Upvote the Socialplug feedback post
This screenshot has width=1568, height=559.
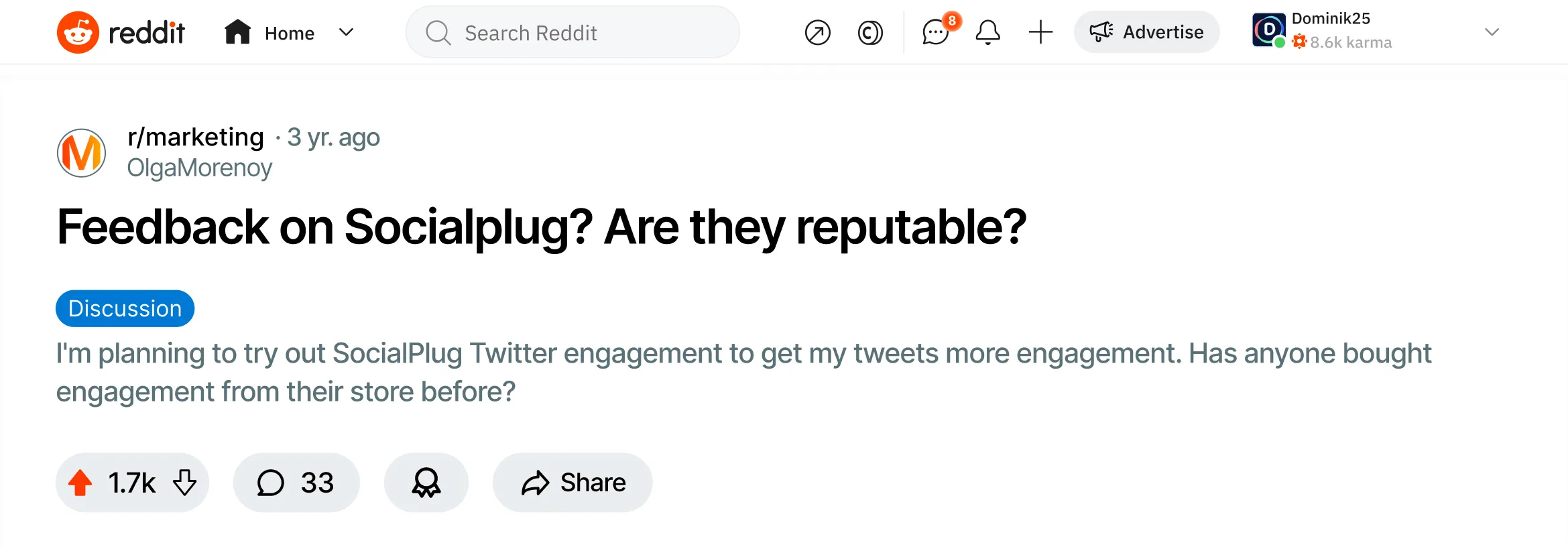80,482
